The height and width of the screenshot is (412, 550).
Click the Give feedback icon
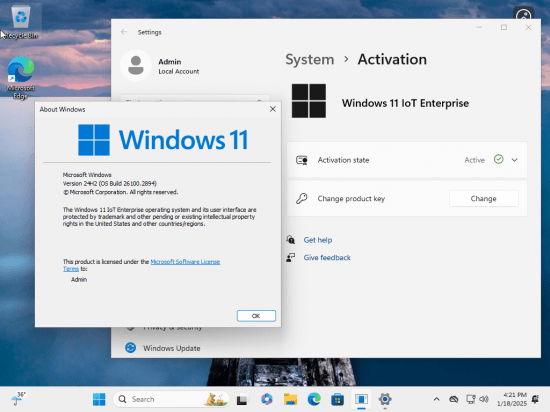click(x=290, y=257)
